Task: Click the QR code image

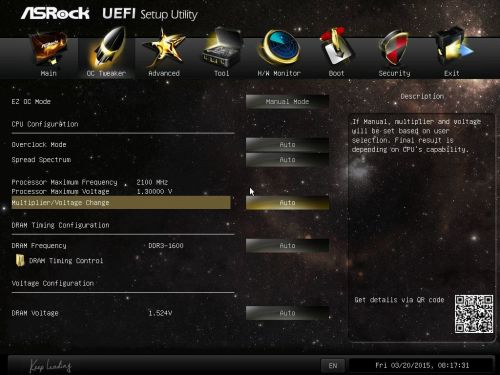Action: coord(474,314)
